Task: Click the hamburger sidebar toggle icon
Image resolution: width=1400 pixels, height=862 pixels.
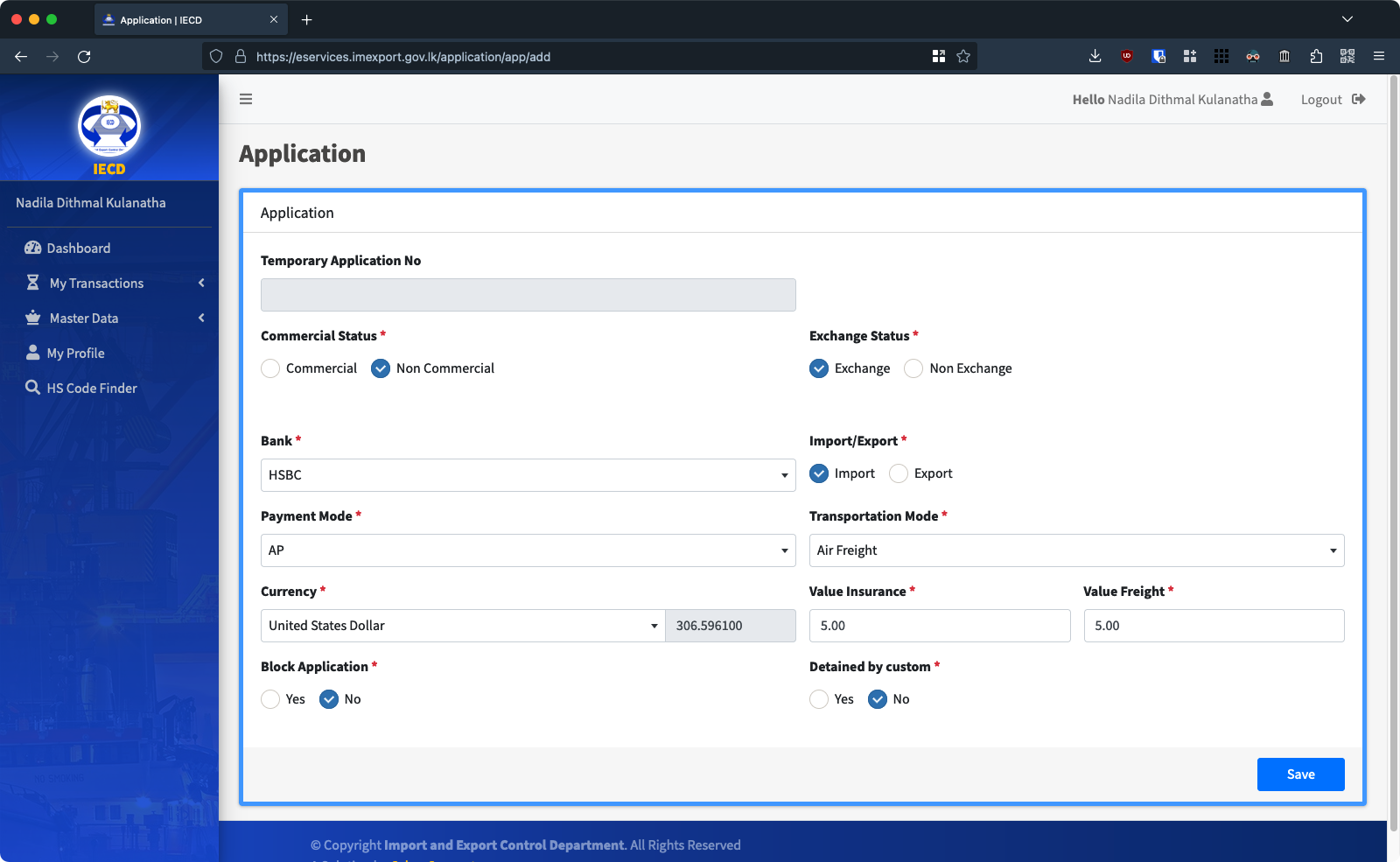Action: 246,99
